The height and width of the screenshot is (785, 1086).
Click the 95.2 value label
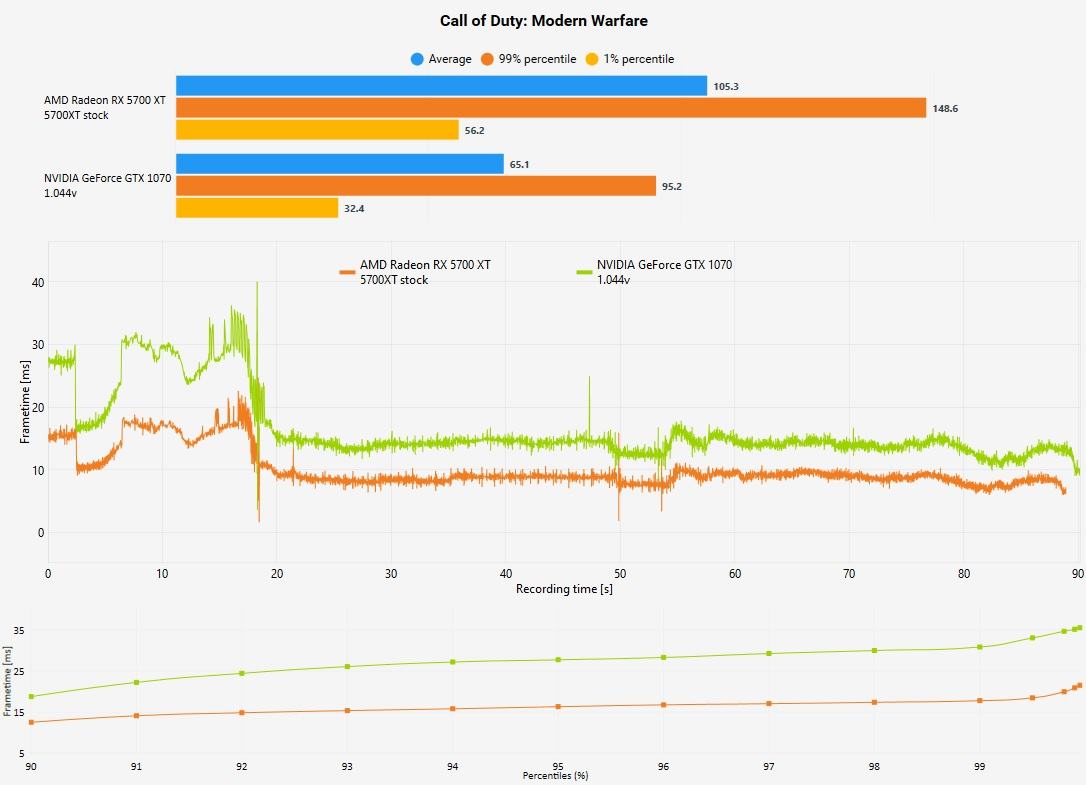pyautogui.click(x=672, y=186)
